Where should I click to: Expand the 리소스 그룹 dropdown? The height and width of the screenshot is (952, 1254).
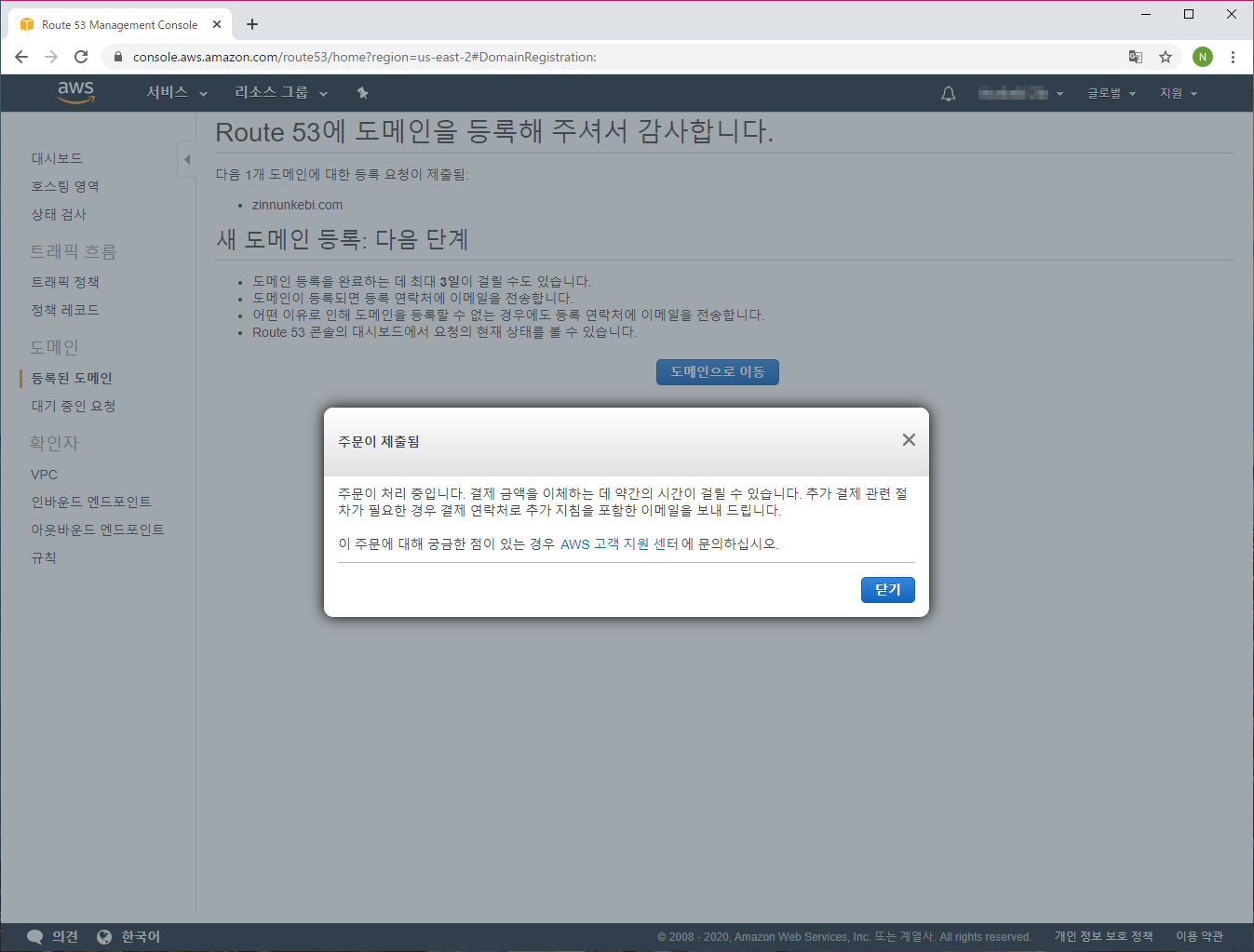point(281,92)
